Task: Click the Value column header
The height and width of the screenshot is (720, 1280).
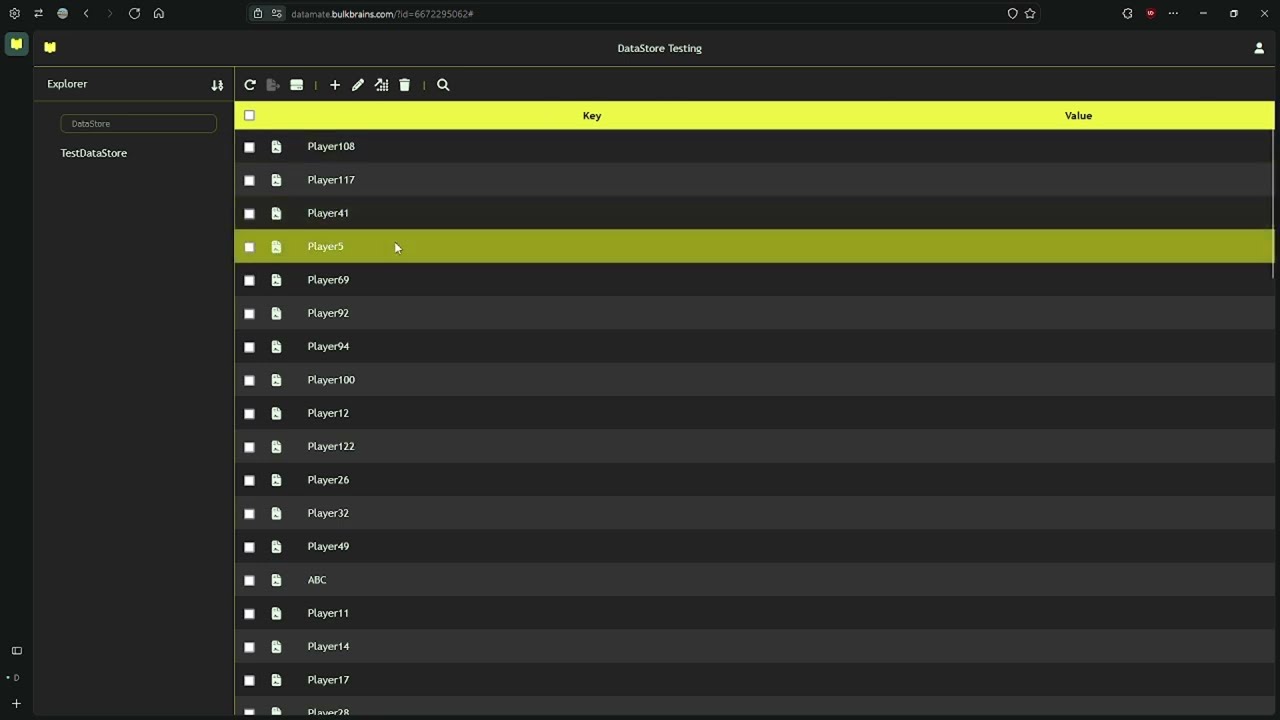Action: (x=1078, y=116)
